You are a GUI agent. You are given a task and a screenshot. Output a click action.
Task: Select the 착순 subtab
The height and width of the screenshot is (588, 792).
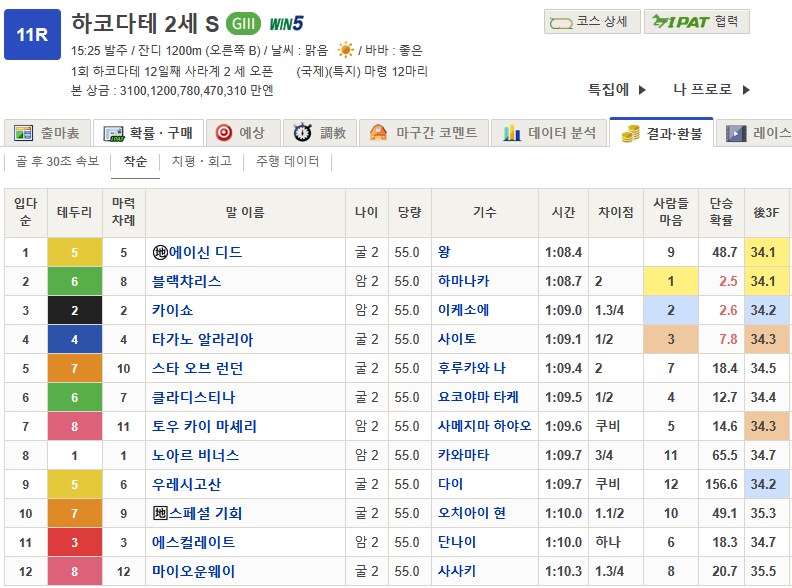[x=135, y=162]
